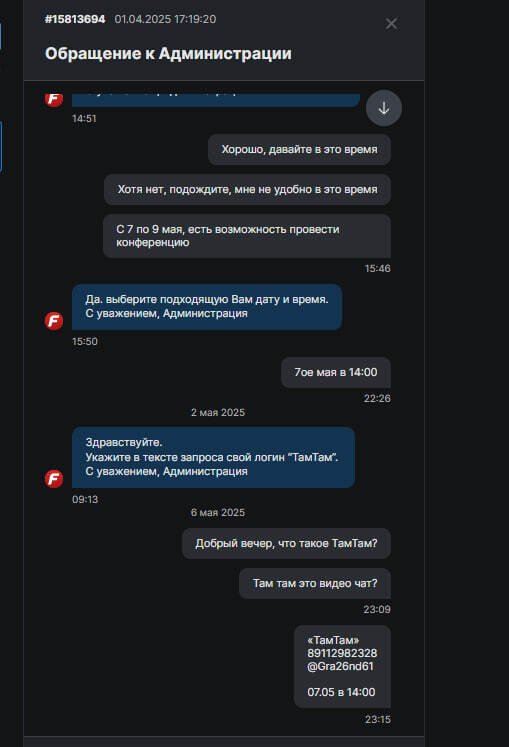This screenshot has width=509, height=747.
Task: Click last message with @Gra26nd61 login
Action: coord(342,666)
